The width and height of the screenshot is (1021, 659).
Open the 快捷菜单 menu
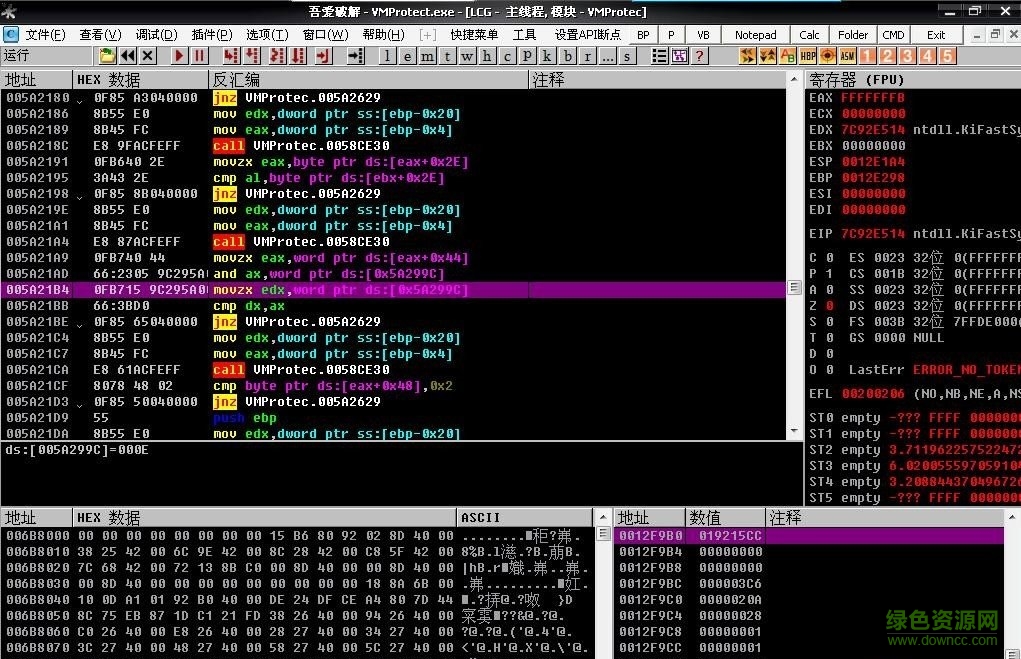click(x=474, y=35)
